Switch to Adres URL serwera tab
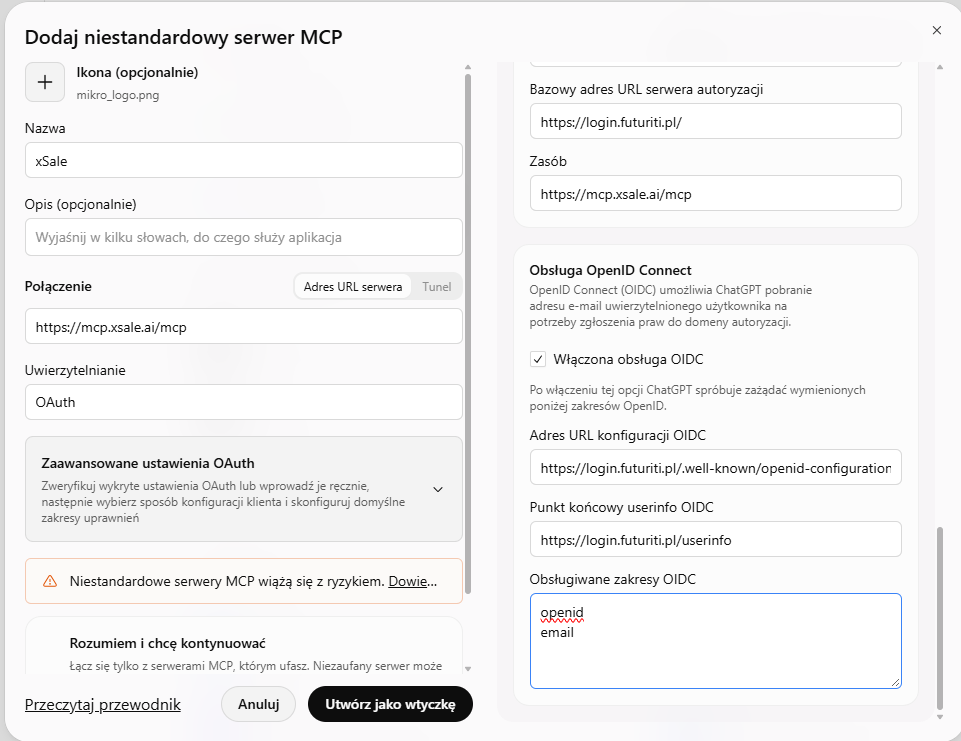The width and height of the screenshot is (961, 741). coord(353,287)
